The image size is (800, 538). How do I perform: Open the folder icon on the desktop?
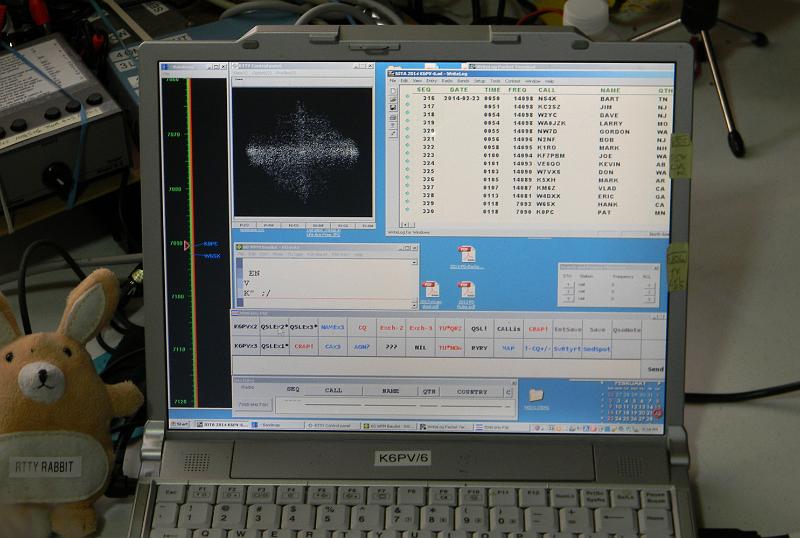click(x=536, y=395)
